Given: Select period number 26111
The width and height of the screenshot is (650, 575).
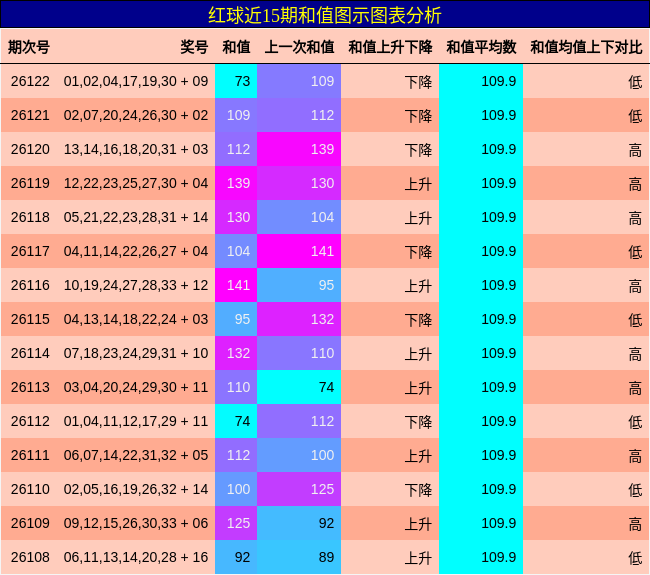Looking at the screenshot, I should tap(30, 455).
